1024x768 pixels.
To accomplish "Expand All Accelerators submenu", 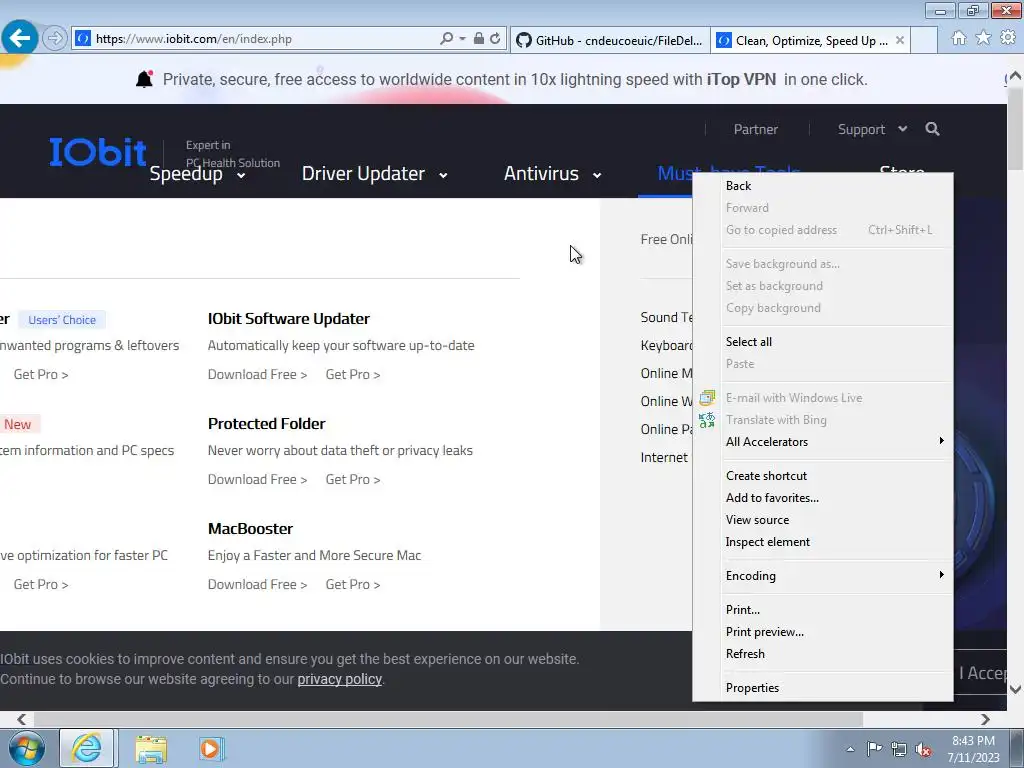I will tap(823, 441).
